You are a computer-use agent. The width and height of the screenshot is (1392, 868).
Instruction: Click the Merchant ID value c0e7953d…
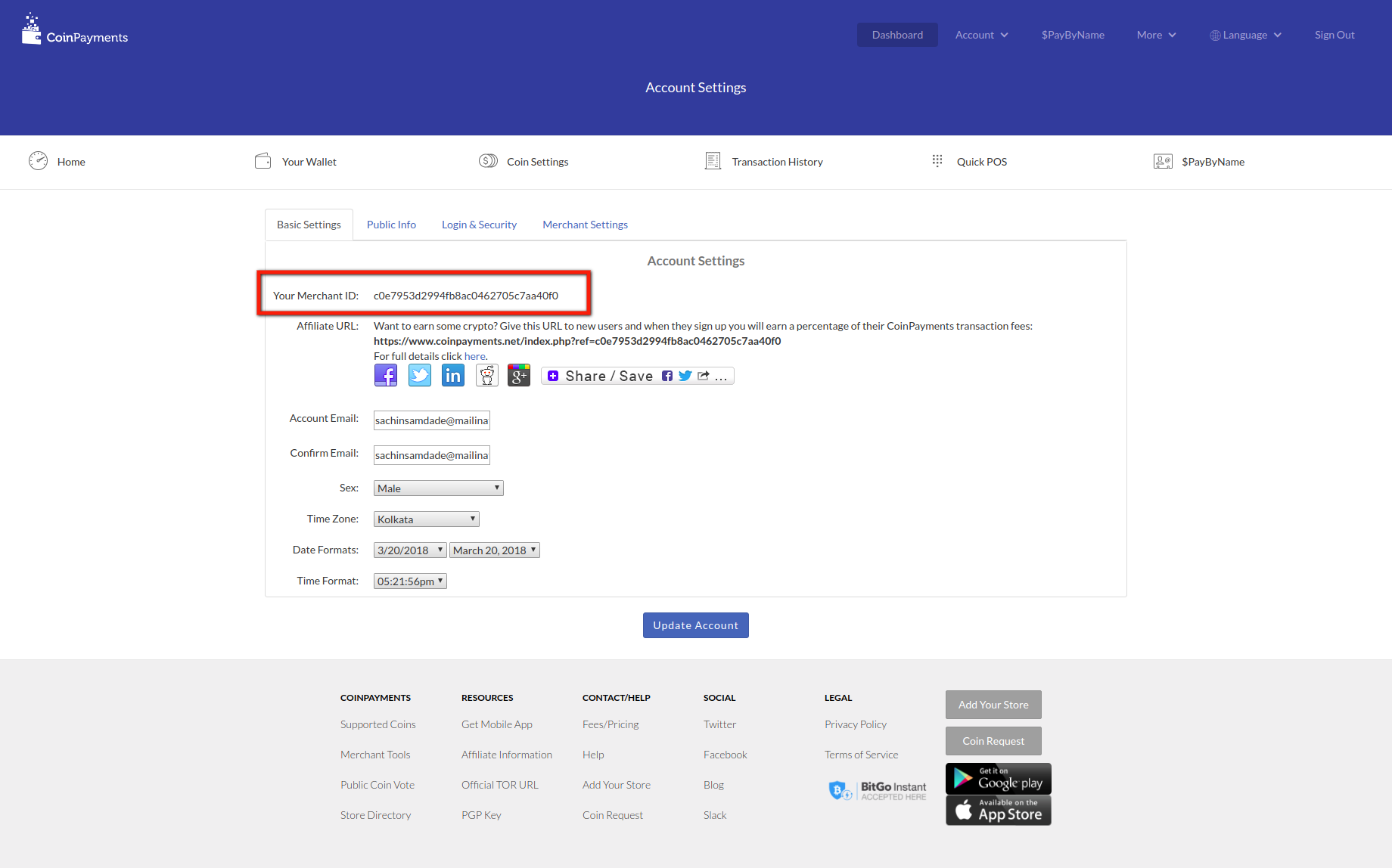(466, 296)
